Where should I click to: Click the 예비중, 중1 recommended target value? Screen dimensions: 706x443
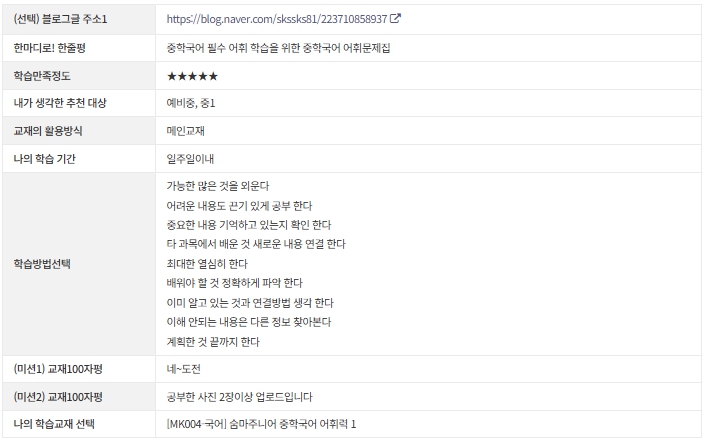click(x=191, y=103)
